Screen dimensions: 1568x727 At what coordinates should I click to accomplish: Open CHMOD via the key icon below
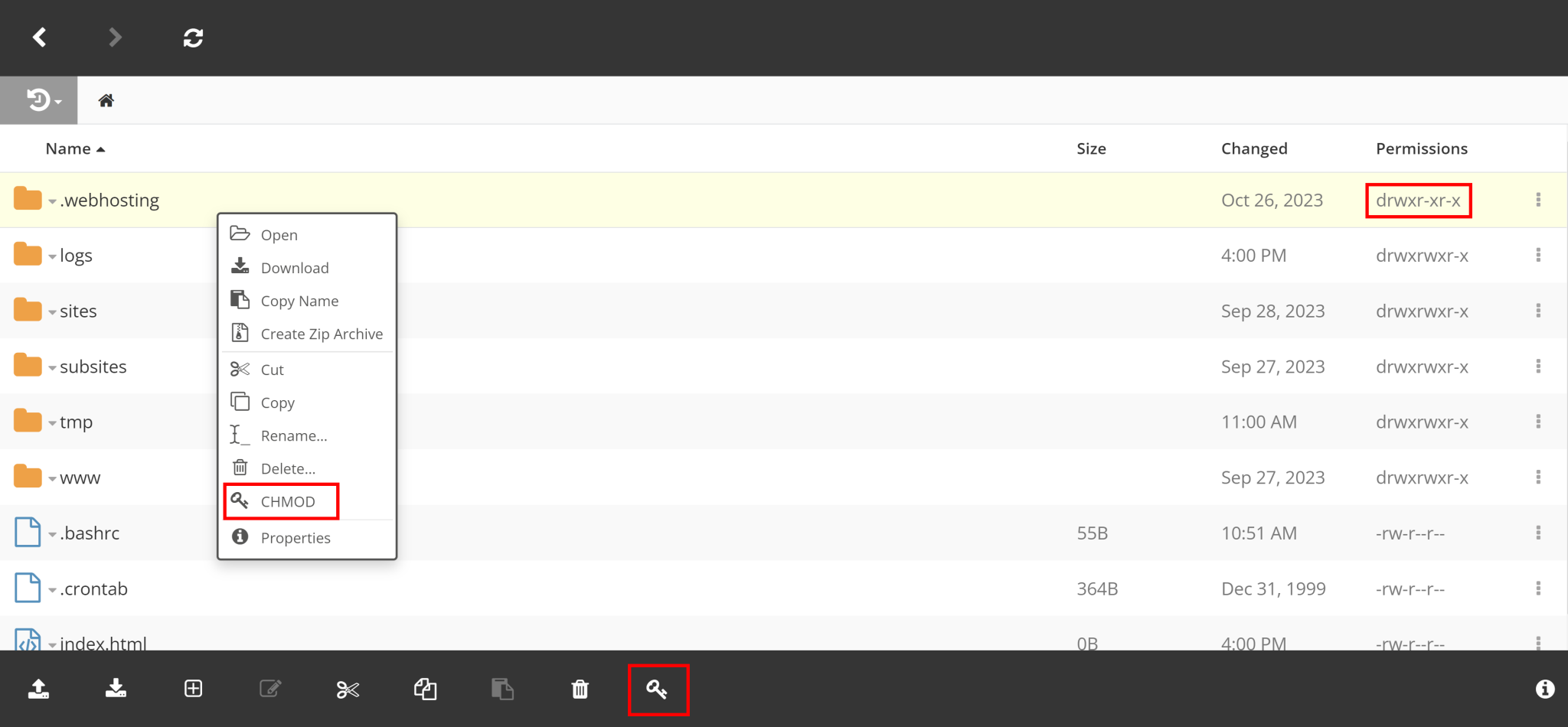[x=658, y=689]
